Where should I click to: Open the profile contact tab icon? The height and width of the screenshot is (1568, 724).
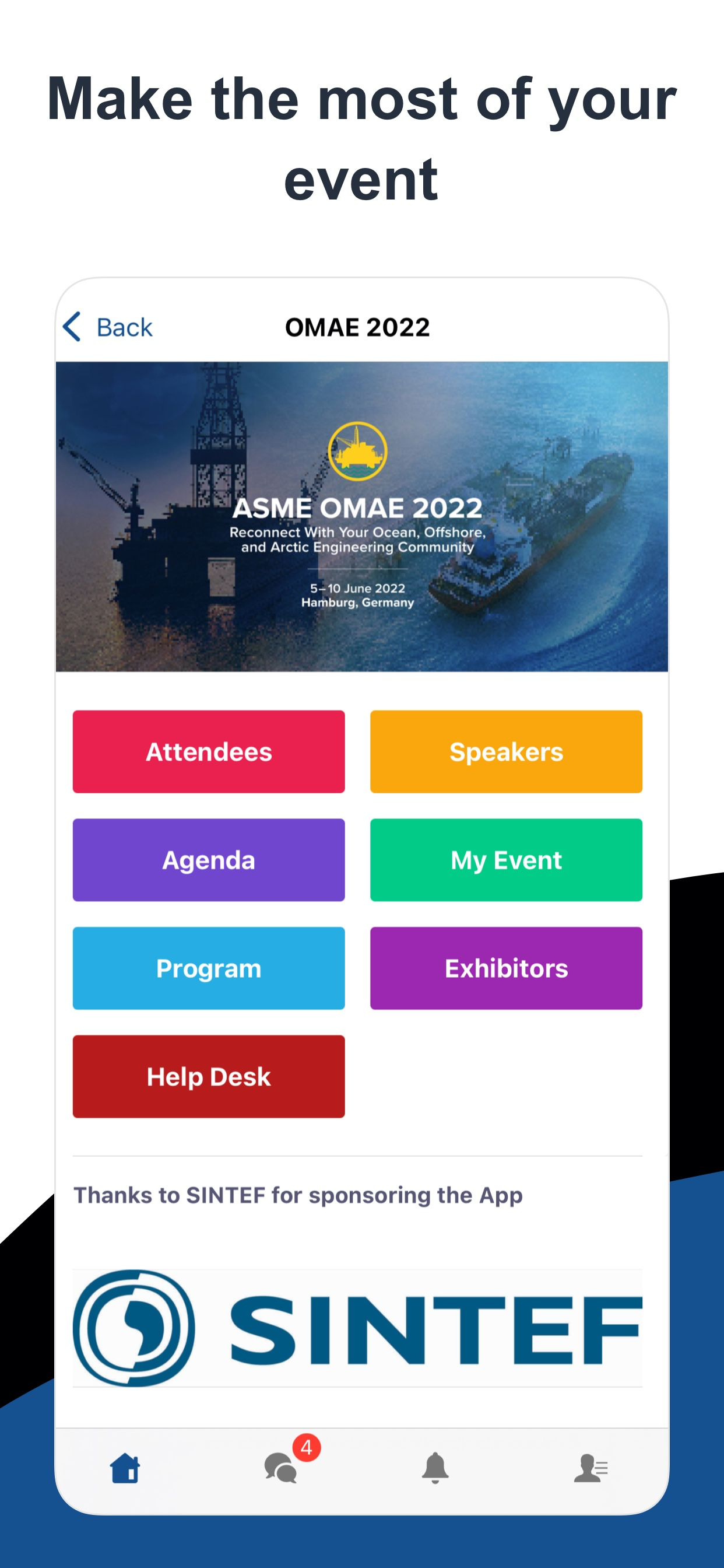tap(591, 1468)
